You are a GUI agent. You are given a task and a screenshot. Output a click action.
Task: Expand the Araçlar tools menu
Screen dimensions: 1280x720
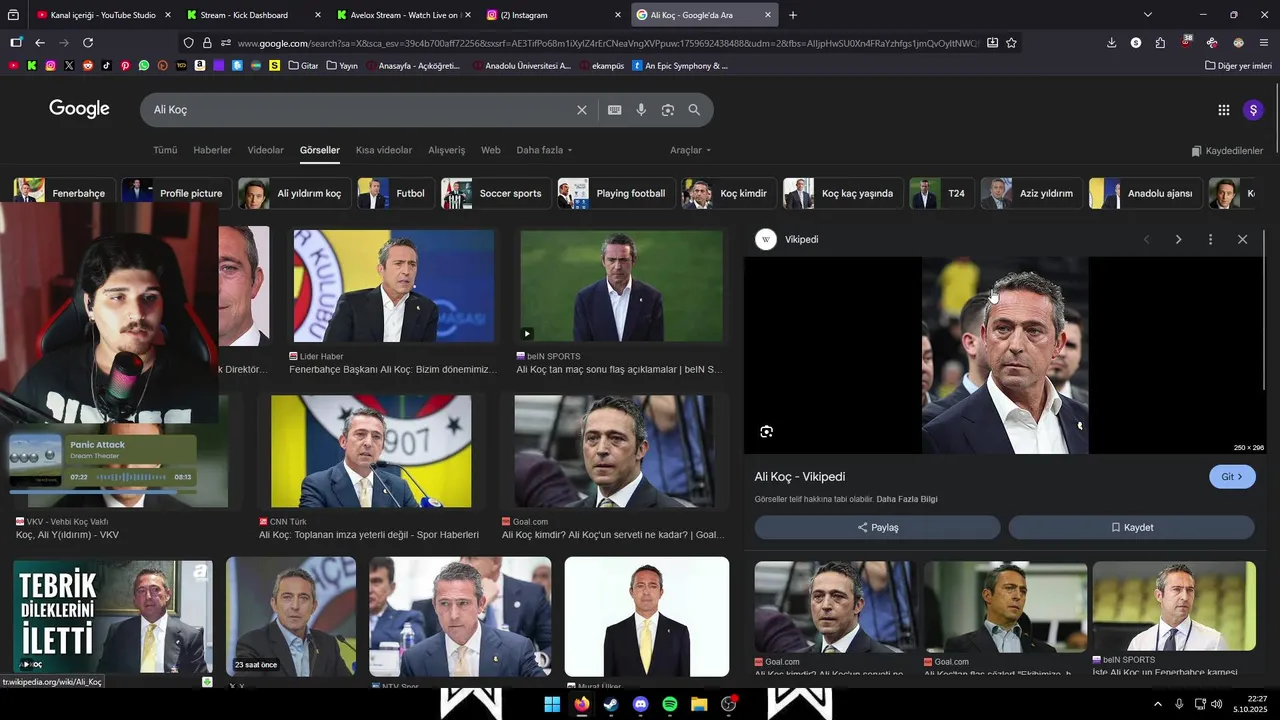(x=690, y=150)
